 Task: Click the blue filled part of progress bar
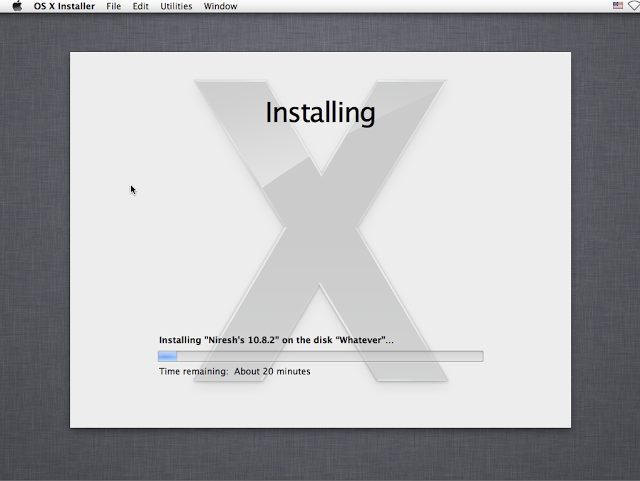click(167, 356)
